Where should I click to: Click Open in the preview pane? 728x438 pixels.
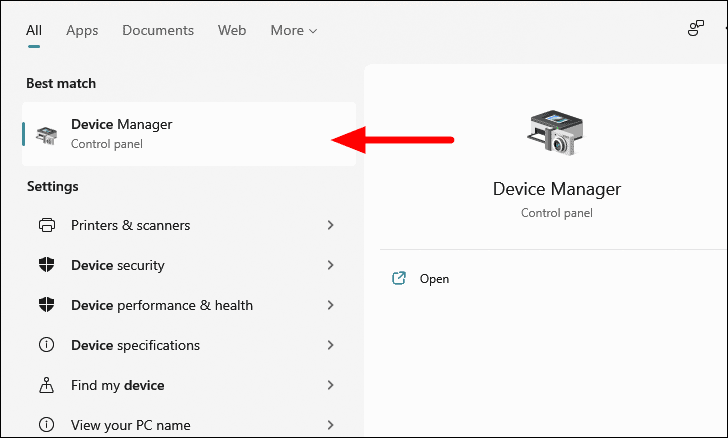(x=434, y=279)
